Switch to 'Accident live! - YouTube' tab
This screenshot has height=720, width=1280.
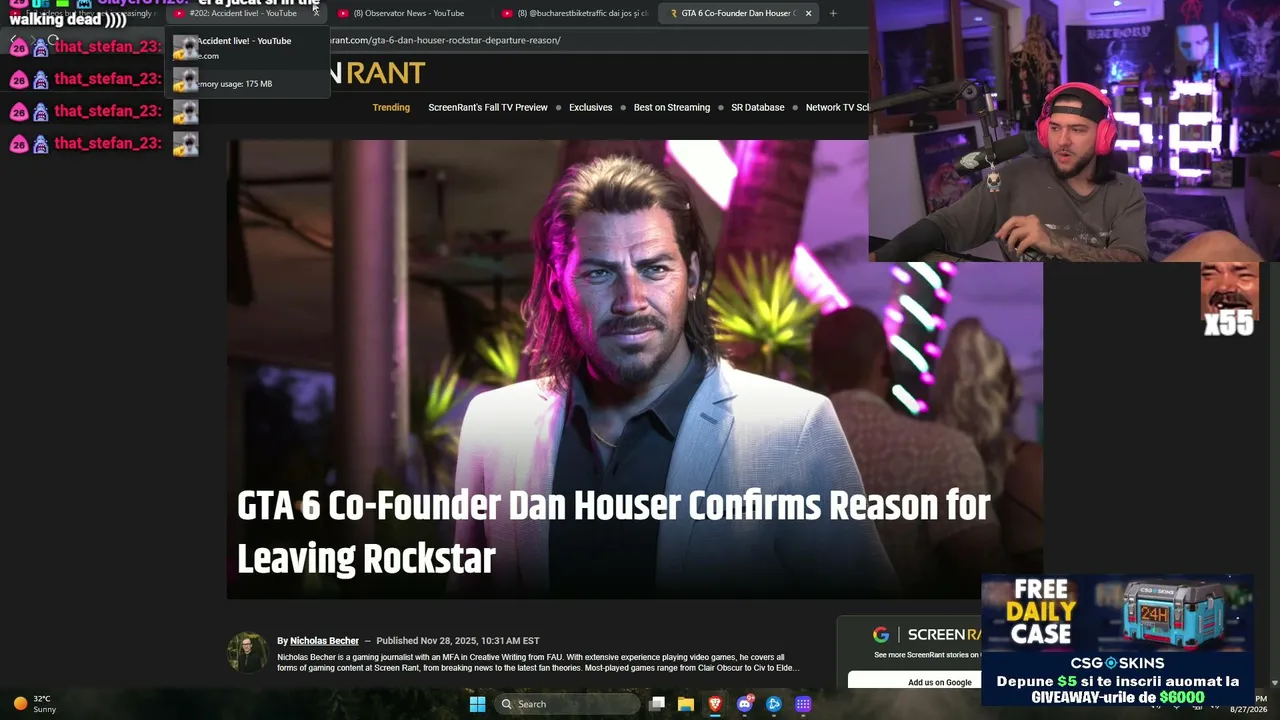(243, 13)
